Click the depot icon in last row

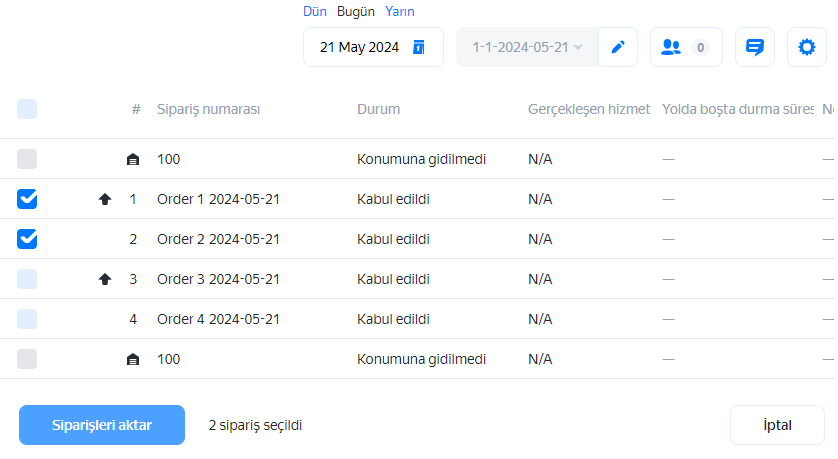coord(133,359)
